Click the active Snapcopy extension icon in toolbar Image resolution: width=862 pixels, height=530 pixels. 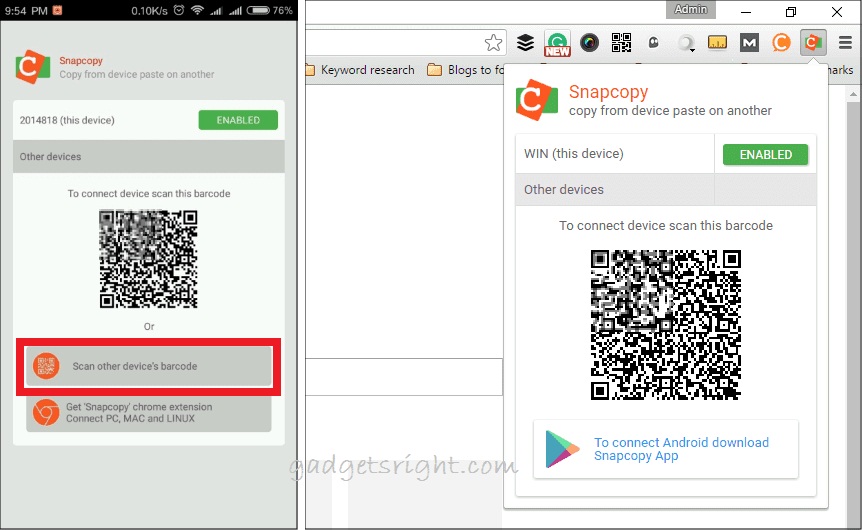pyautogui.click(x=813, y=42)
